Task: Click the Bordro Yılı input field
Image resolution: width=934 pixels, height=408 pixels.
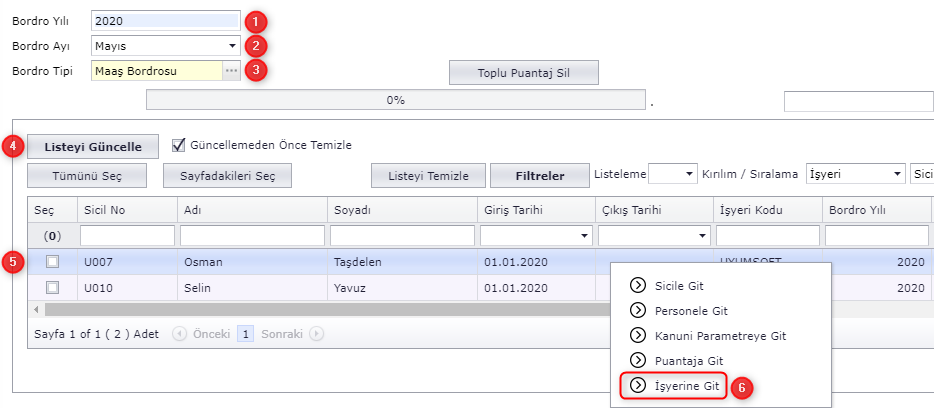Action: click(165, 20)
